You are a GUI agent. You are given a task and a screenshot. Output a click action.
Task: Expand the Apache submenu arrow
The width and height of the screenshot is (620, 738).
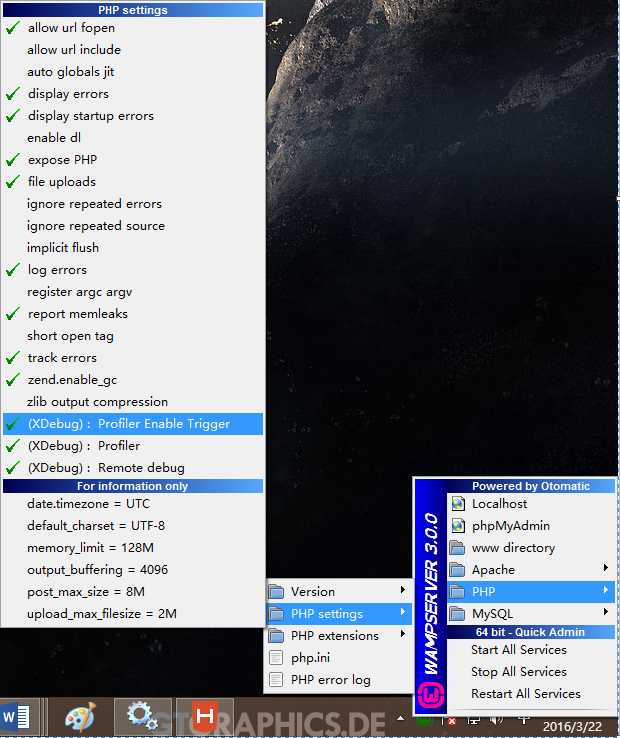click(x=606, y=568)
